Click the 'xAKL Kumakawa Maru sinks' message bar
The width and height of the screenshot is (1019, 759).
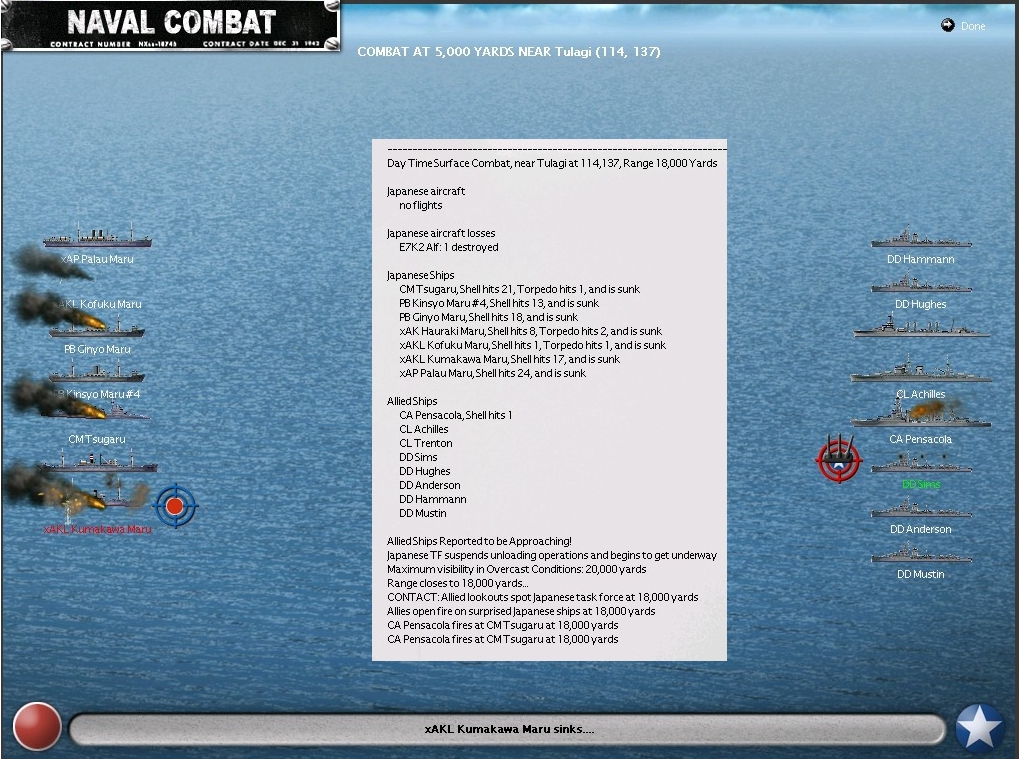coord(508,729)
